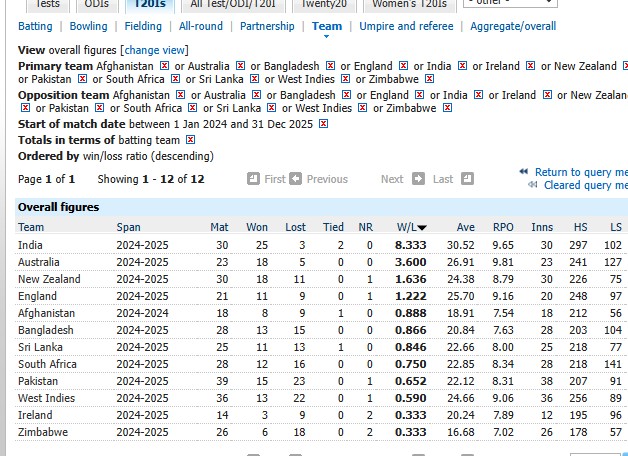The height and width of the screenshot is (456, 628).
Task: Remove Australia from Primary team filter
Action: pyautogui.click(x=240, y=66)
